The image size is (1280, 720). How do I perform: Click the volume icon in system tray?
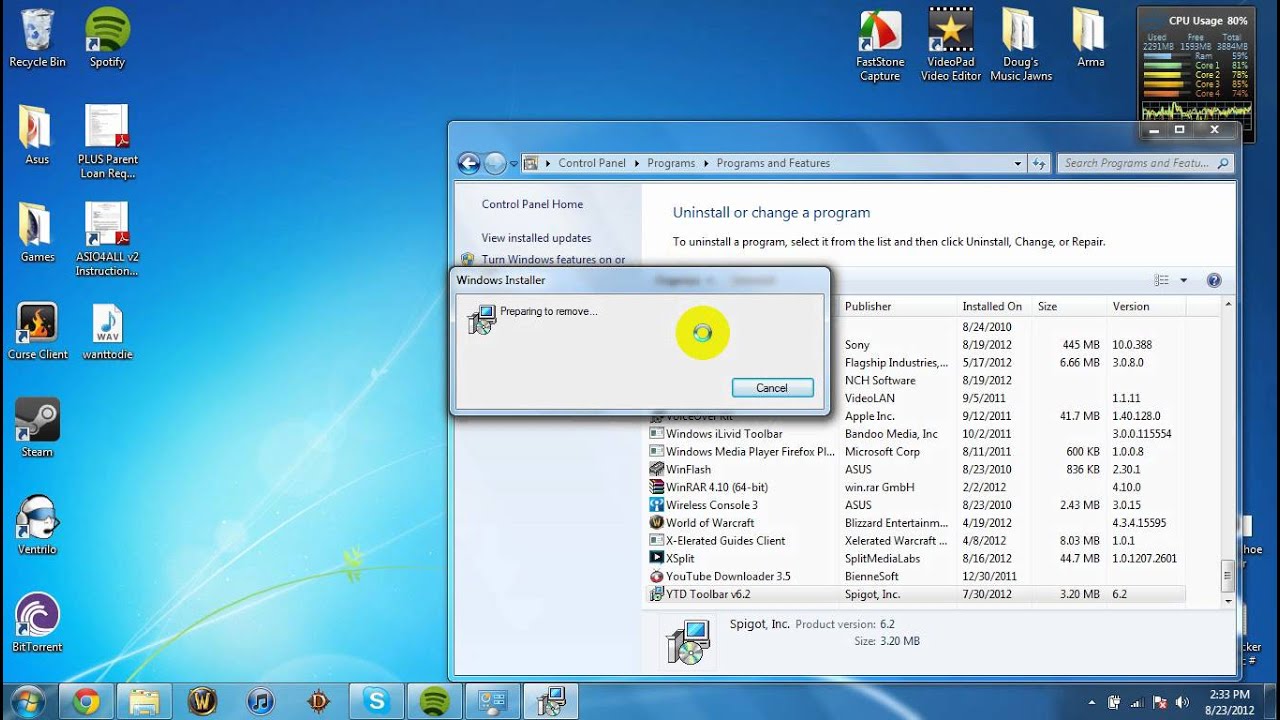tap(1183, 702)
